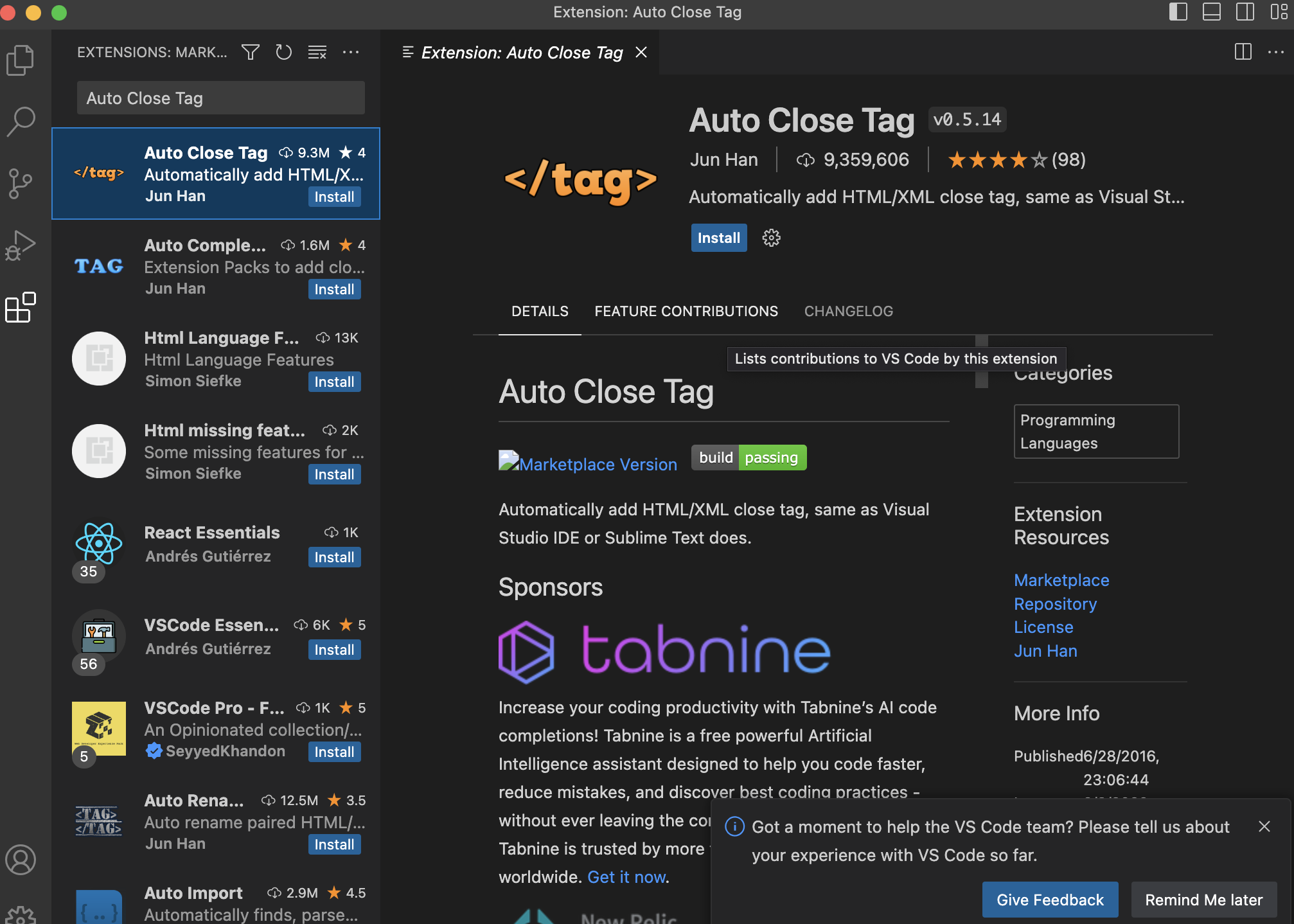
Task: Open the Run and Debug view
Action: tap(21, 245)
